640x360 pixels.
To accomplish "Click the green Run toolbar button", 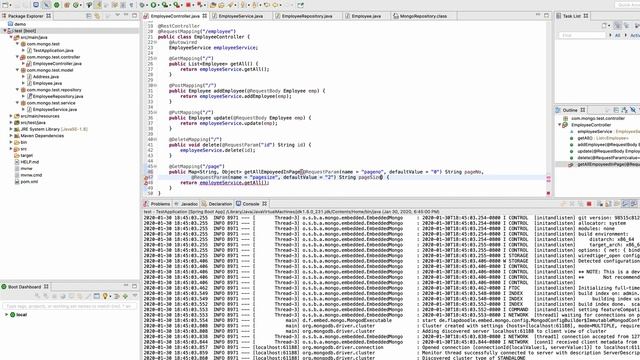I will tap(153, 5).
